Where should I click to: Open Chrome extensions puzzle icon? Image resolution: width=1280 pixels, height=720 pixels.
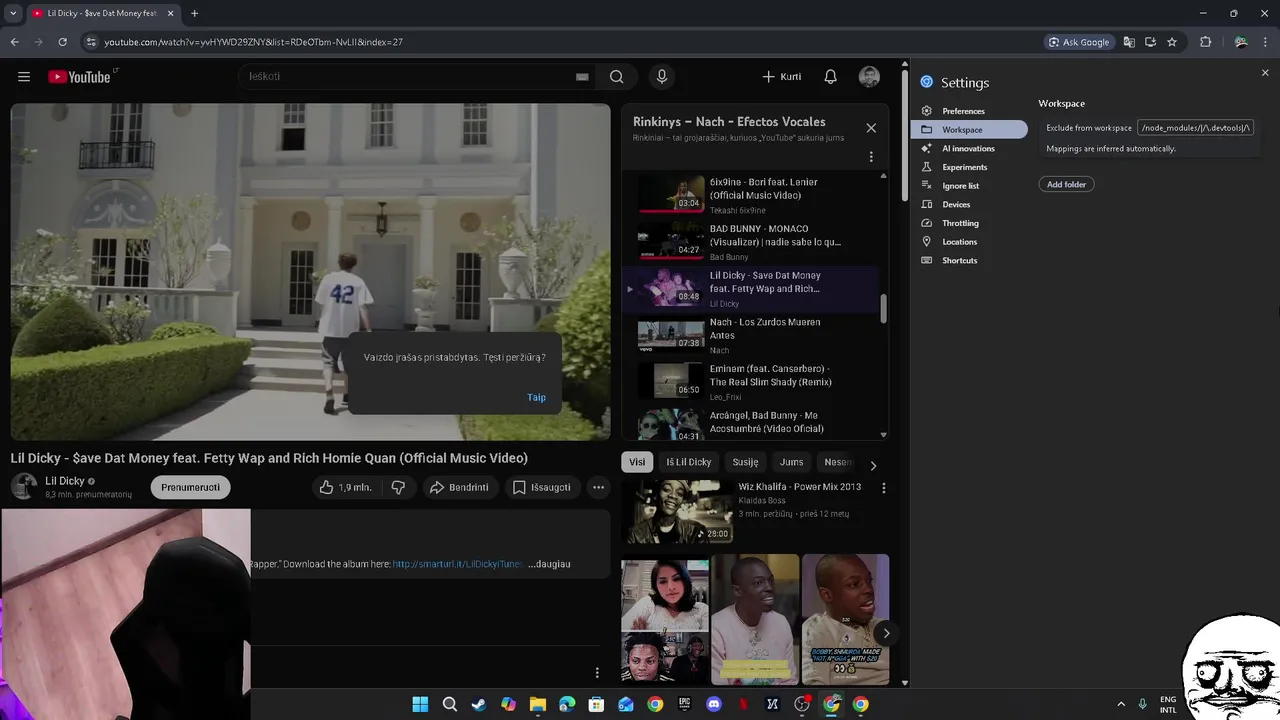pos(1205,42)
